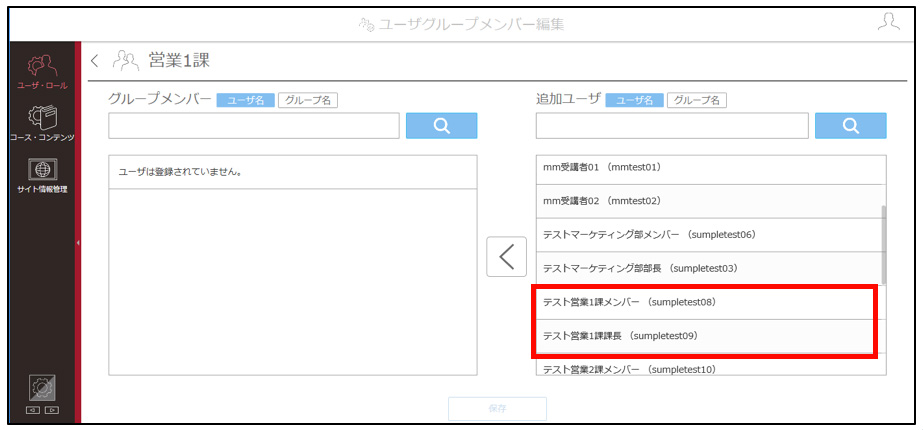923x430 pixels.
Task: Click the small right icon below the sidebar gear
Action: 51,410
